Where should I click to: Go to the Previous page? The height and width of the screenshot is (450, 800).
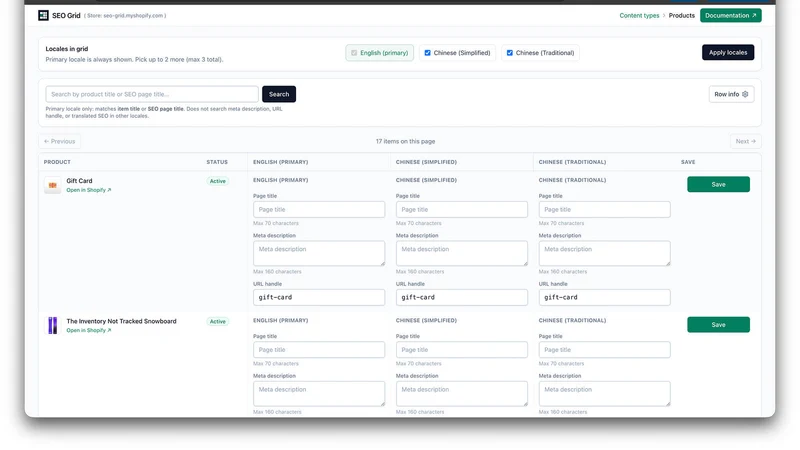click(x=59, y=141)
